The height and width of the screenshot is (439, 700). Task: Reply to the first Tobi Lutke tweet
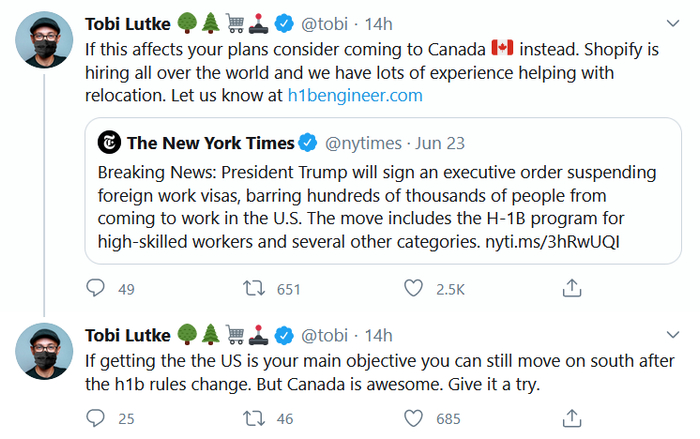tap(96, 289)
